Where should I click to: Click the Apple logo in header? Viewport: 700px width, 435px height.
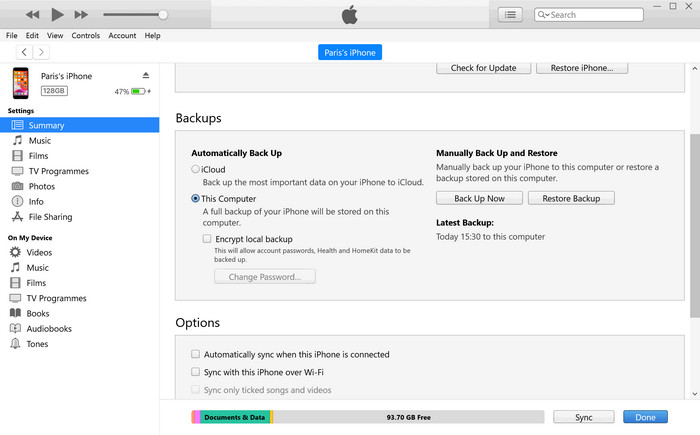(350, 15)
